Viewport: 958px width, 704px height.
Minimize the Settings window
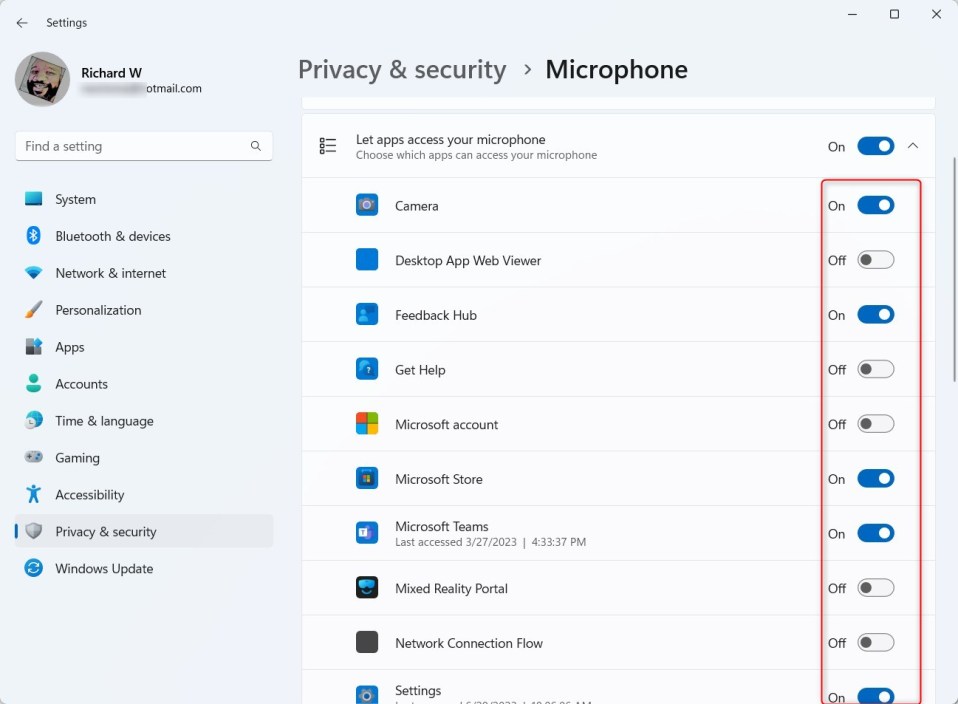coord(852,14)
